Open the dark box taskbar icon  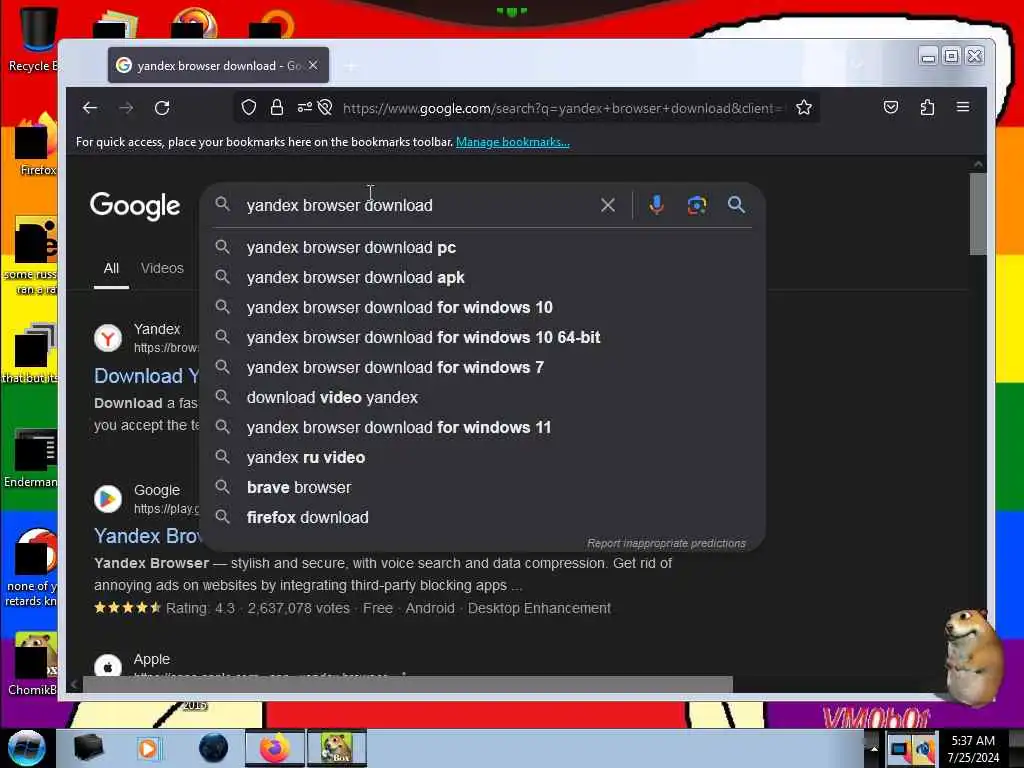point(88,748)
